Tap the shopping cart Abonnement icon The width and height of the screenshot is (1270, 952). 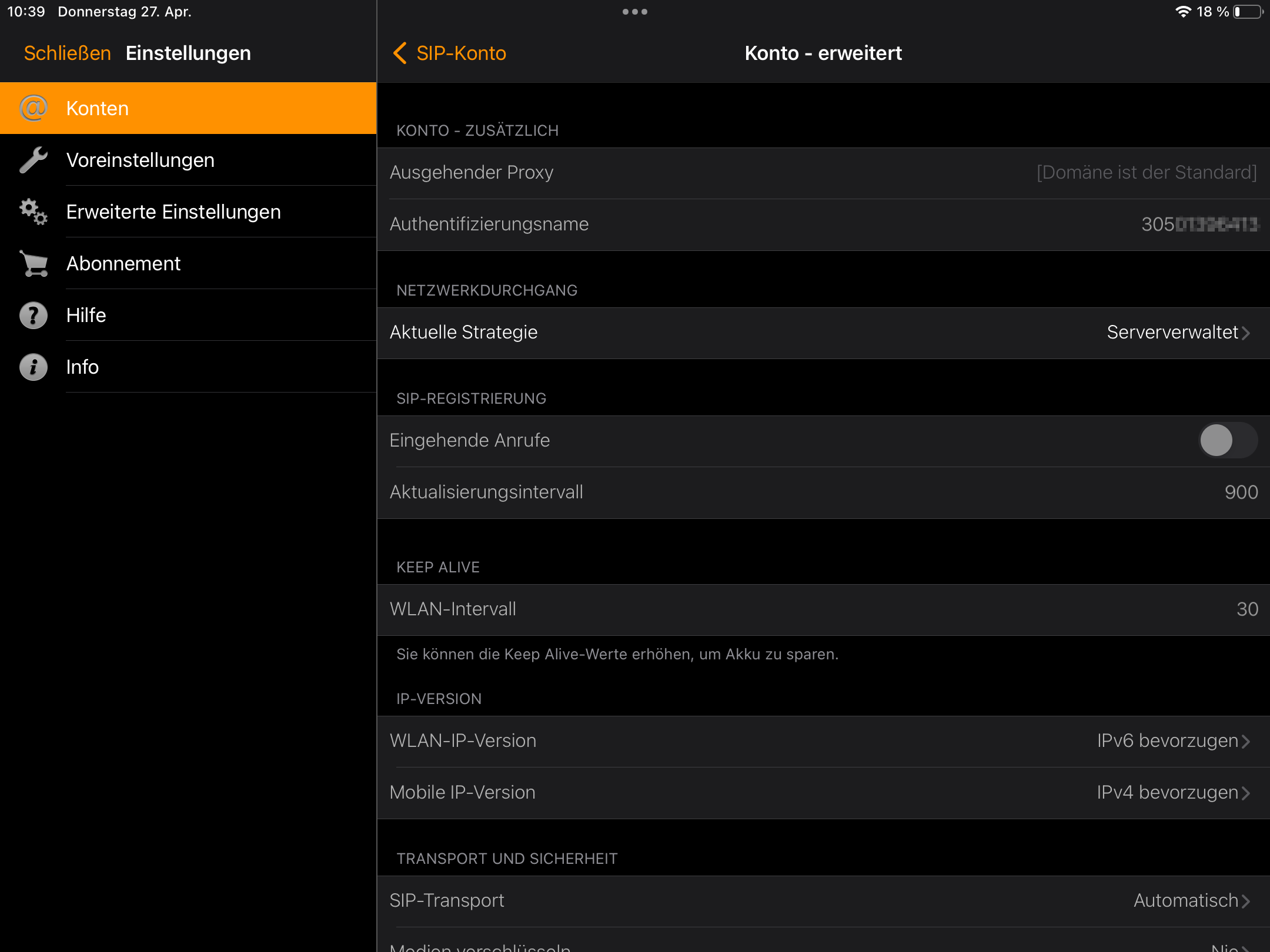(34, 263)
